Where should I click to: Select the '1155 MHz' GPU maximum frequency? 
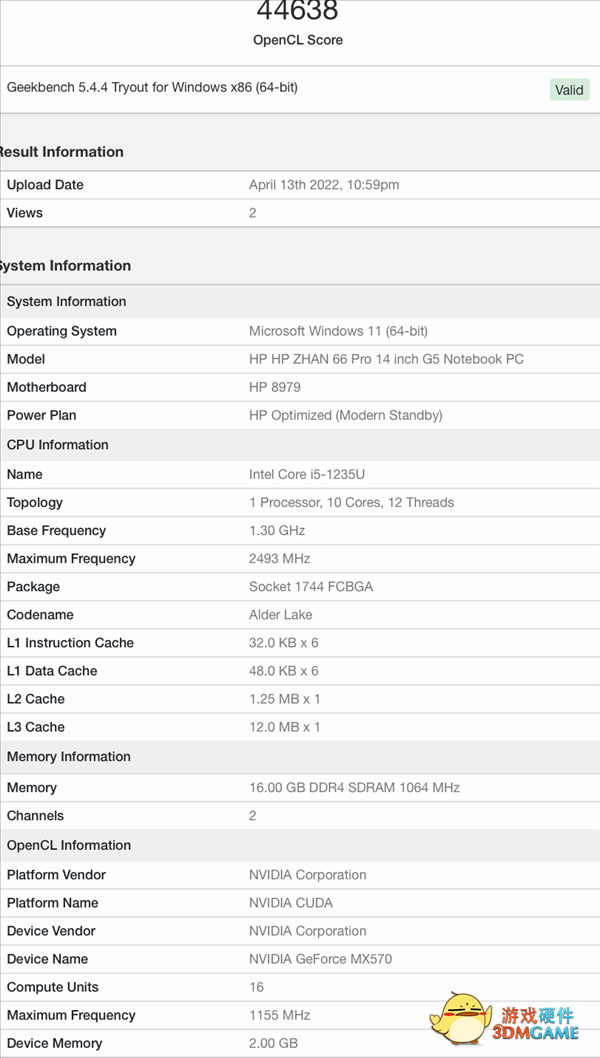pos(279,1015)
